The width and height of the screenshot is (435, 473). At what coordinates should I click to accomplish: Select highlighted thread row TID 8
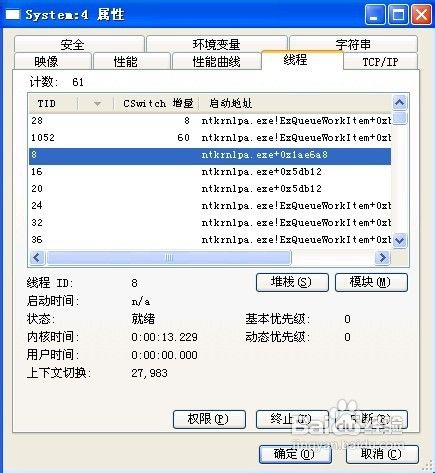[x=210, y=155]
